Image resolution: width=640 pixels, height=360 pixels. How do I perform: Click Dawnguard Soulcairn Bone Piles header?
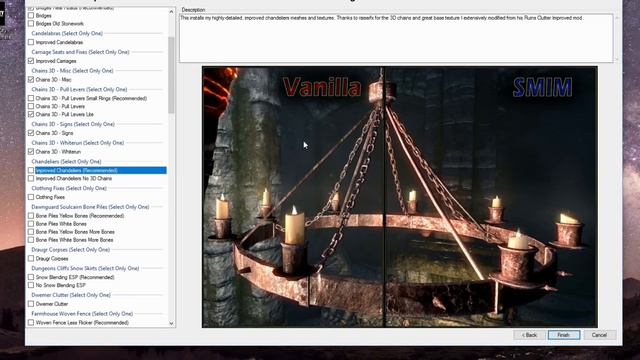click(90, 207)
